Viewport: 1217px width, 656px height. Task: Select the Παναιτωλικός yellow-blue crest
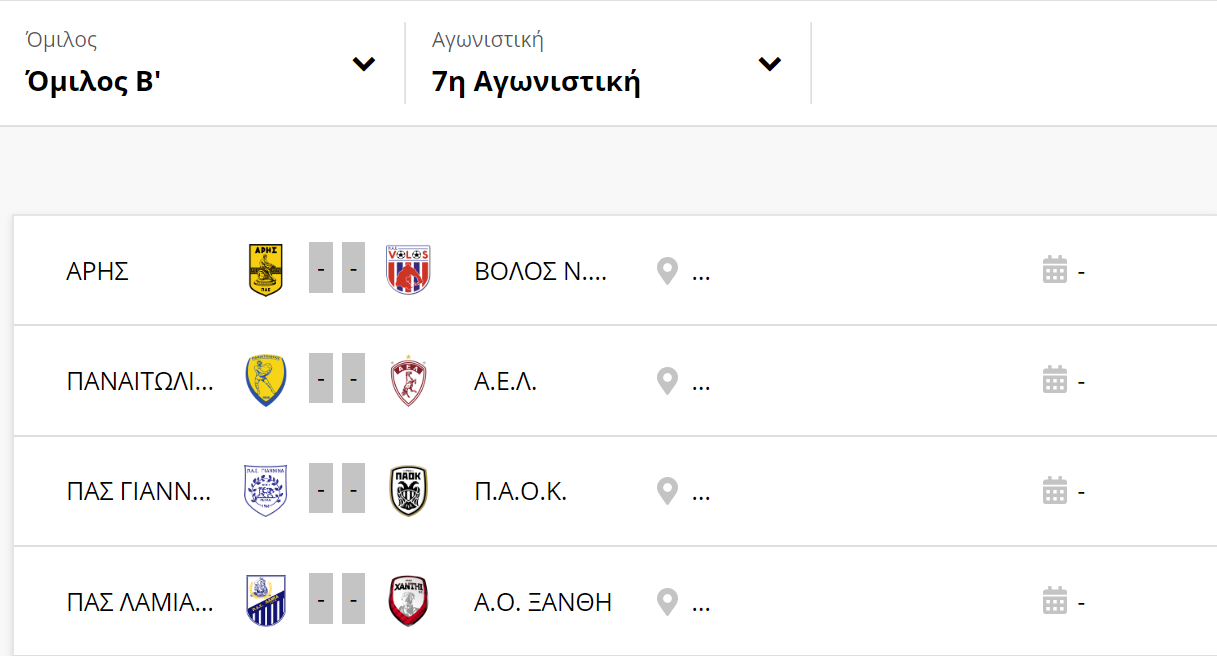click(x=266, y=381)
